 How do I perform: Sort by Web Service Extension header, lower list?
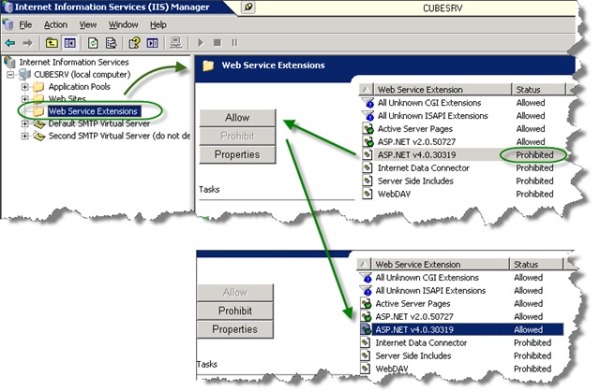[440, 264]
